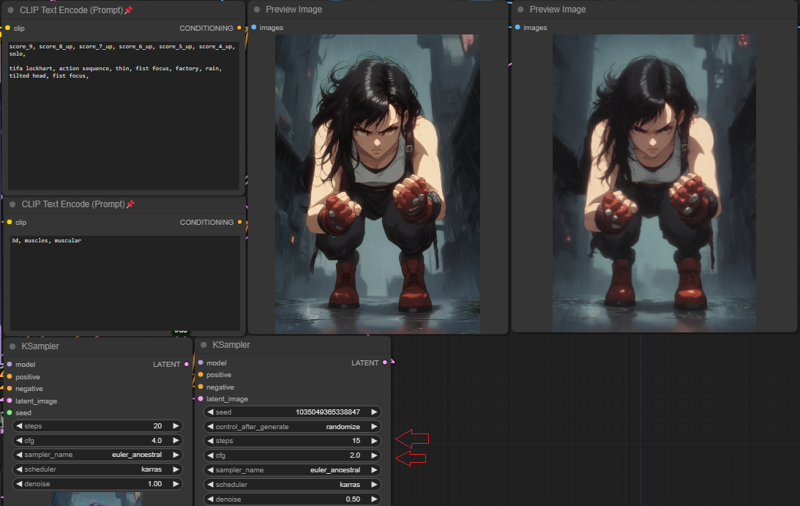The width and height of the screenshot is (800, 506).
Task: Click the LATENT output port of right KSampler
Action: [x=386, y=363]
